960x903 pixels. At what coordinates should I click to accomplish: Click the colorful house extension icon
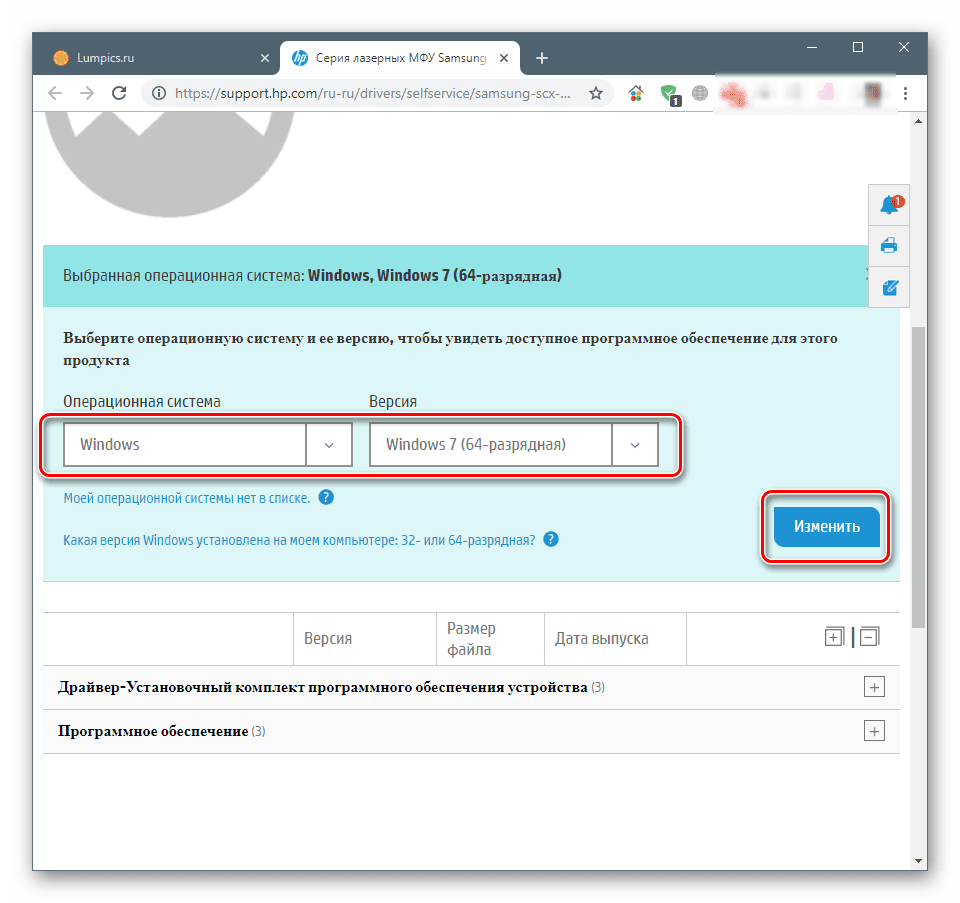(636, 93)
